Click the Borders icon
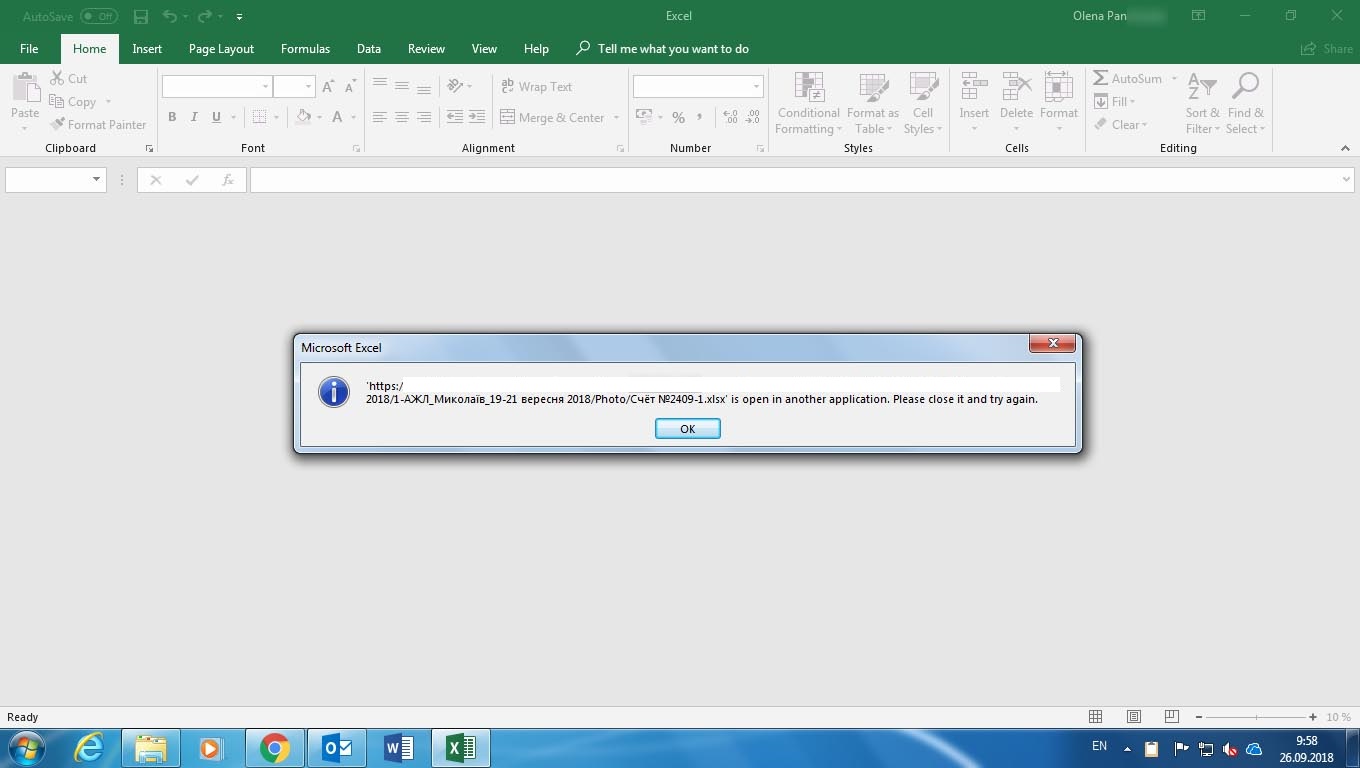The width and height of the screenshot is (1360, 768). (x=259, y=117)
